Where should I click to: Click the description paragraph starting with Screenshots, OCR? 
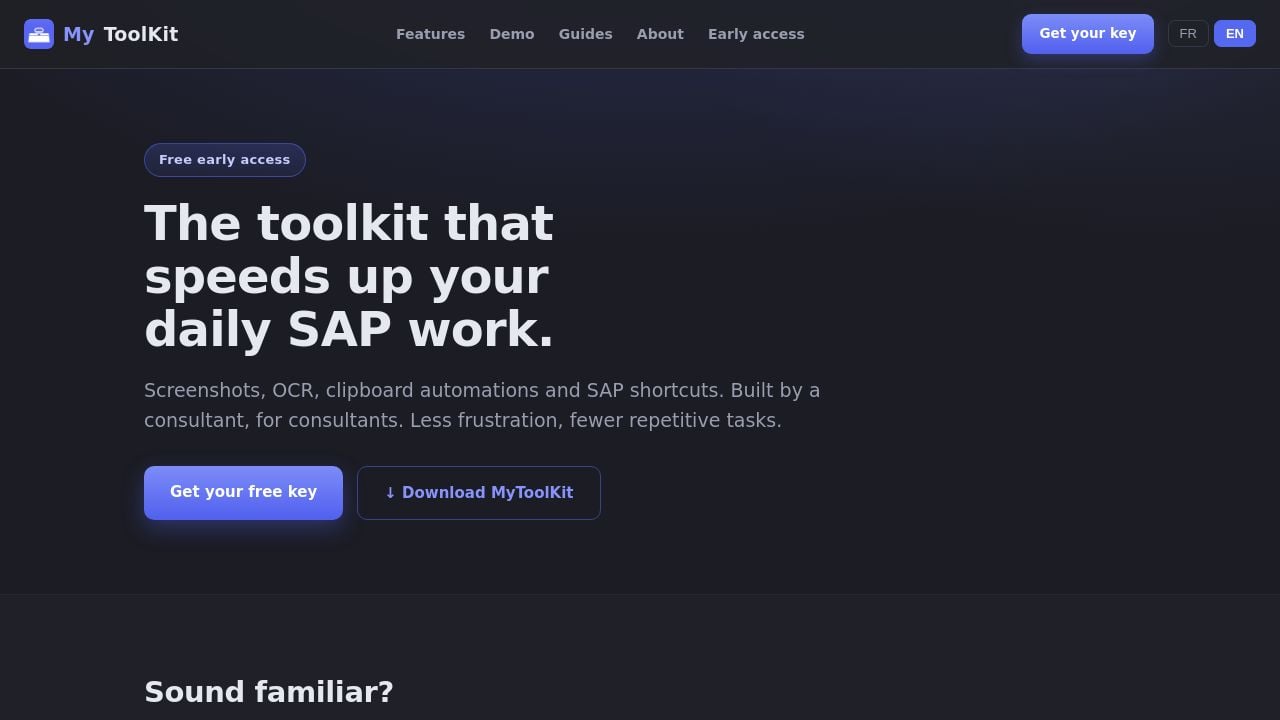[482, 405]
